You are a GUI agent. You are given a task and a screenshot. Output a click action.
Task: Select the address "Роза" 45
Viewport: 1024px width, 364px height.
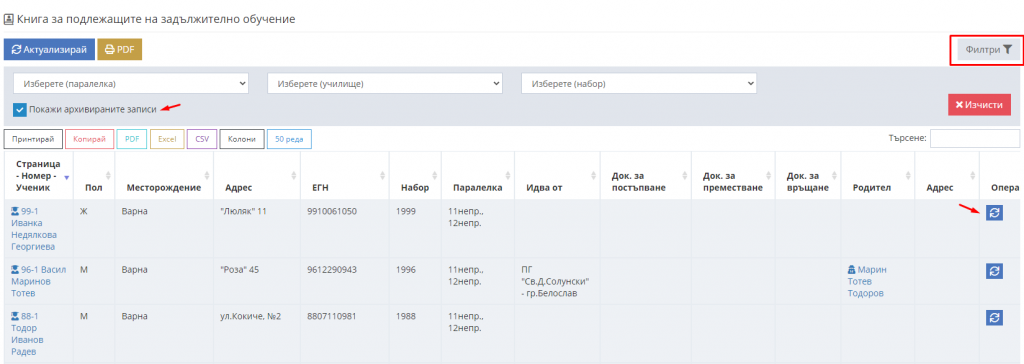pyautogui.click(x=240, y=269)
